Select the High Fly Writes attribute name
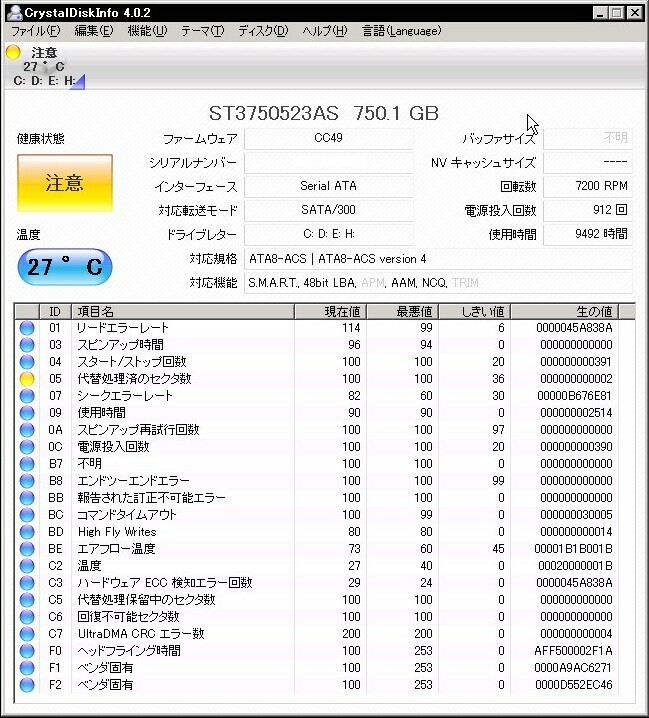Screen dimensions: 649x718 117,532
